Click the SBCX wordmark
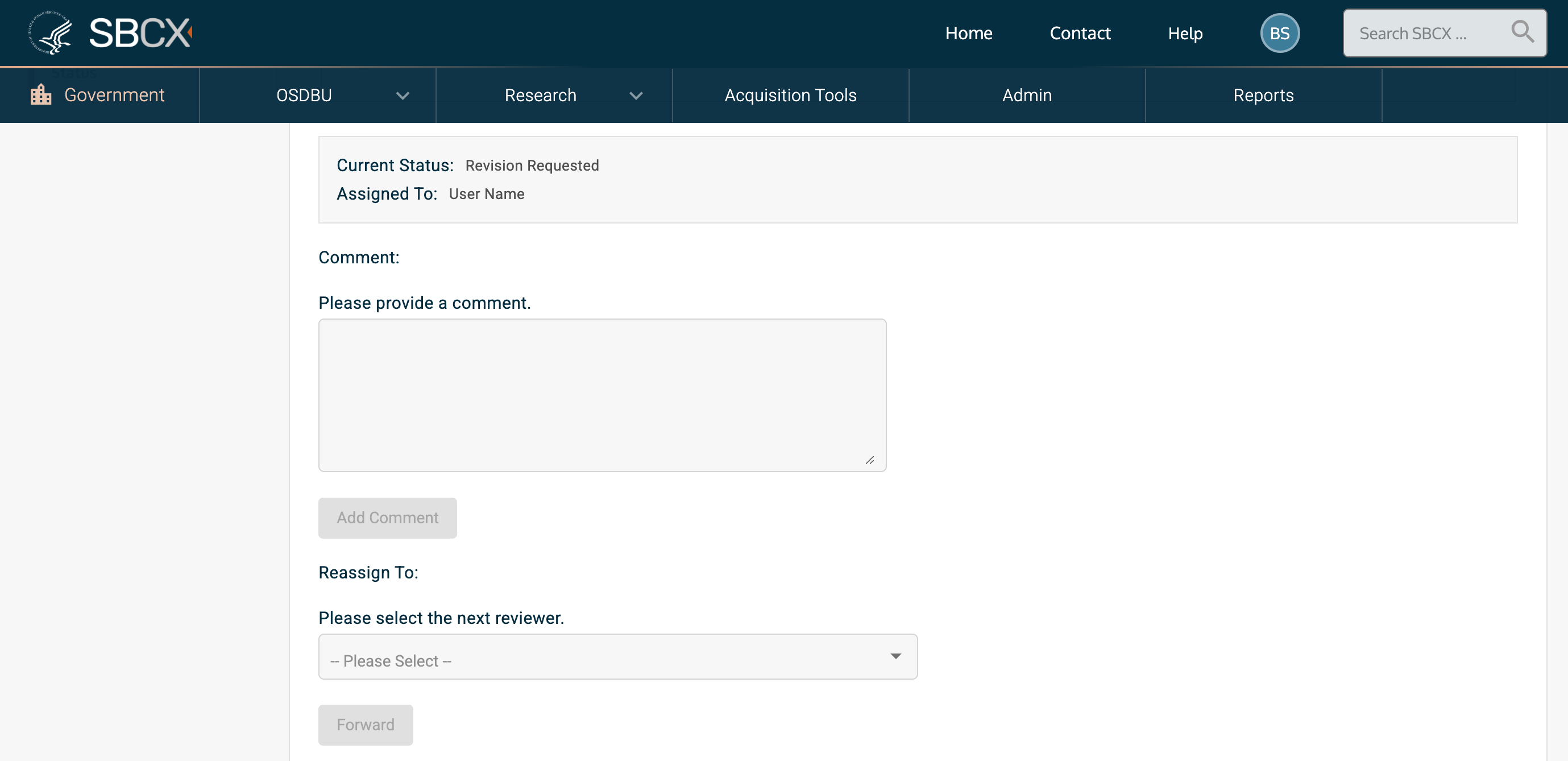 (140, 33)
